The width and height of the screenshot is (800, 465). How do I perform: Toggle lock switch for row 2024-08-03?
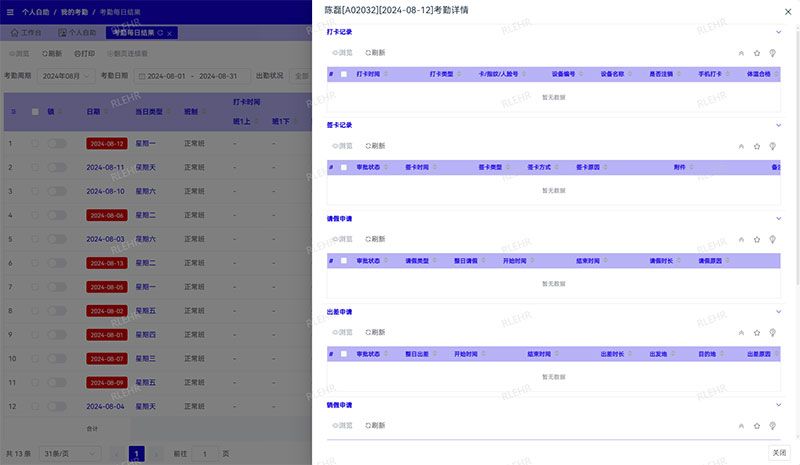57,239
